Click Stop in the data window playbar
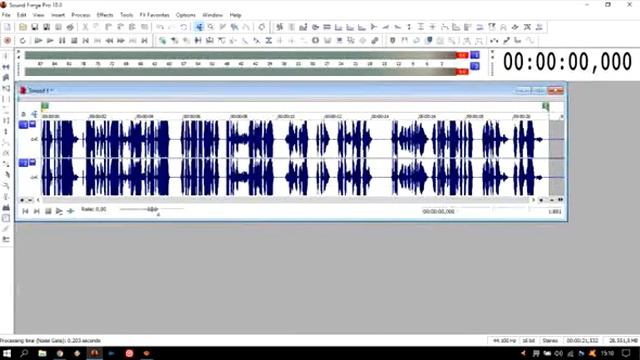Viewport: 640px width, 360px height. click(48, 211)
